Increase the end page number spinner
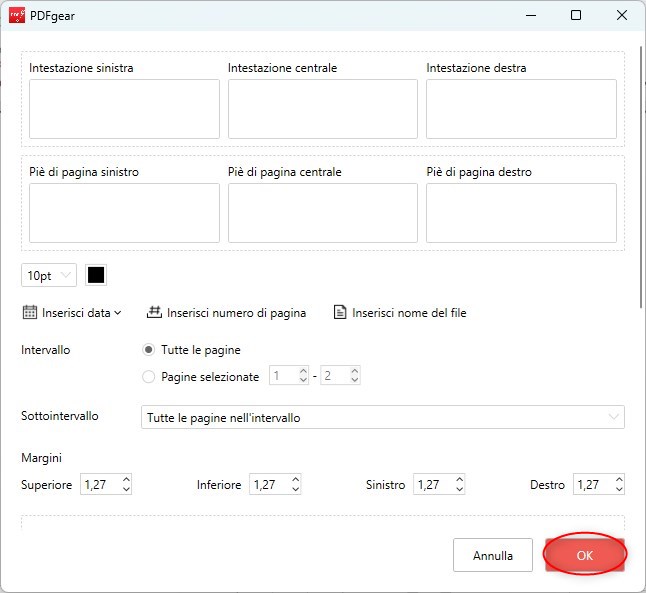 click(355, 370)
